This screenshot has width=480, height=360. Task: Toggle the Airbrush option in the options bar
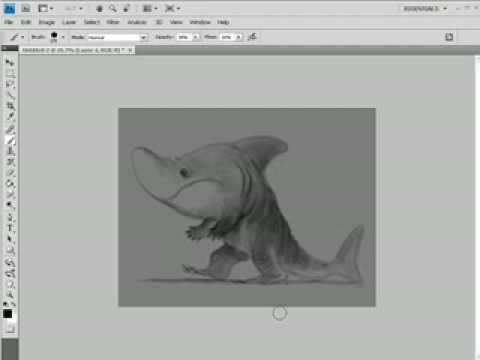click(252, 37)
